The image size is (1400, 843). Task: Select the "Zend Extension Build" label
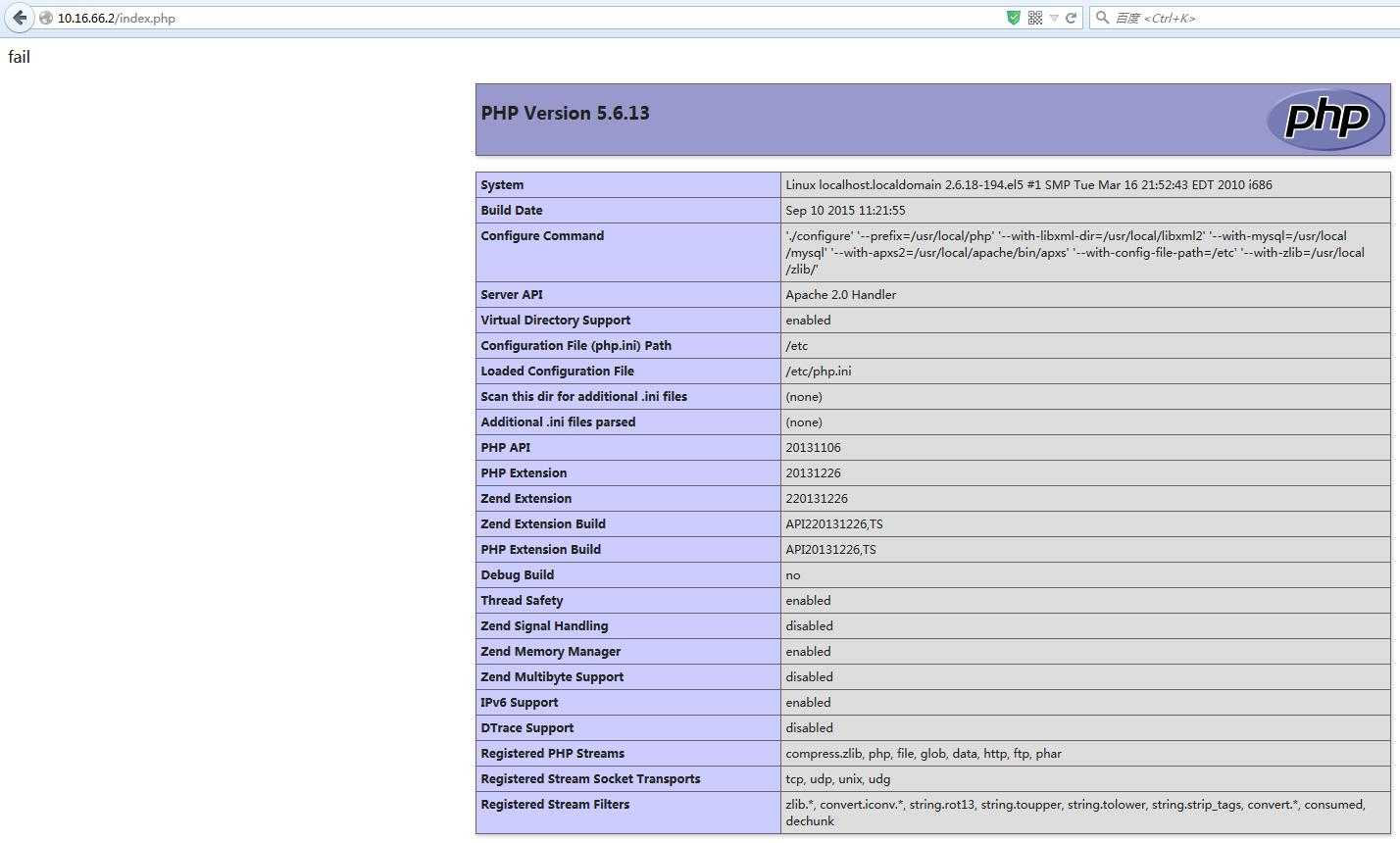pos(543,523)
